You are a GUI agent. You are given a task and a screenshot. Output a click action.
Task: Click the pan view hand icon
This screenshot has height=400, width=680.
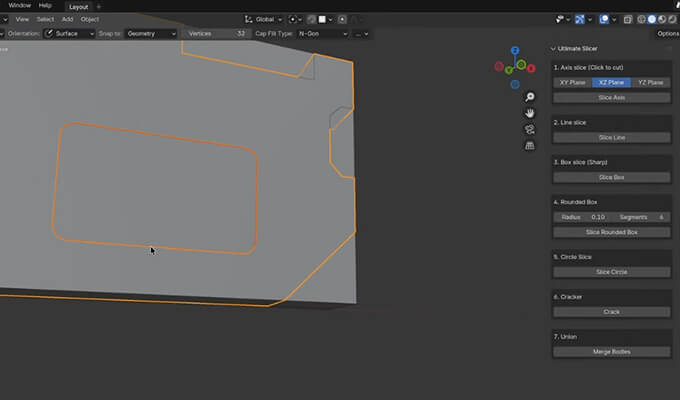pyautogui.click(x=530, y=113)
